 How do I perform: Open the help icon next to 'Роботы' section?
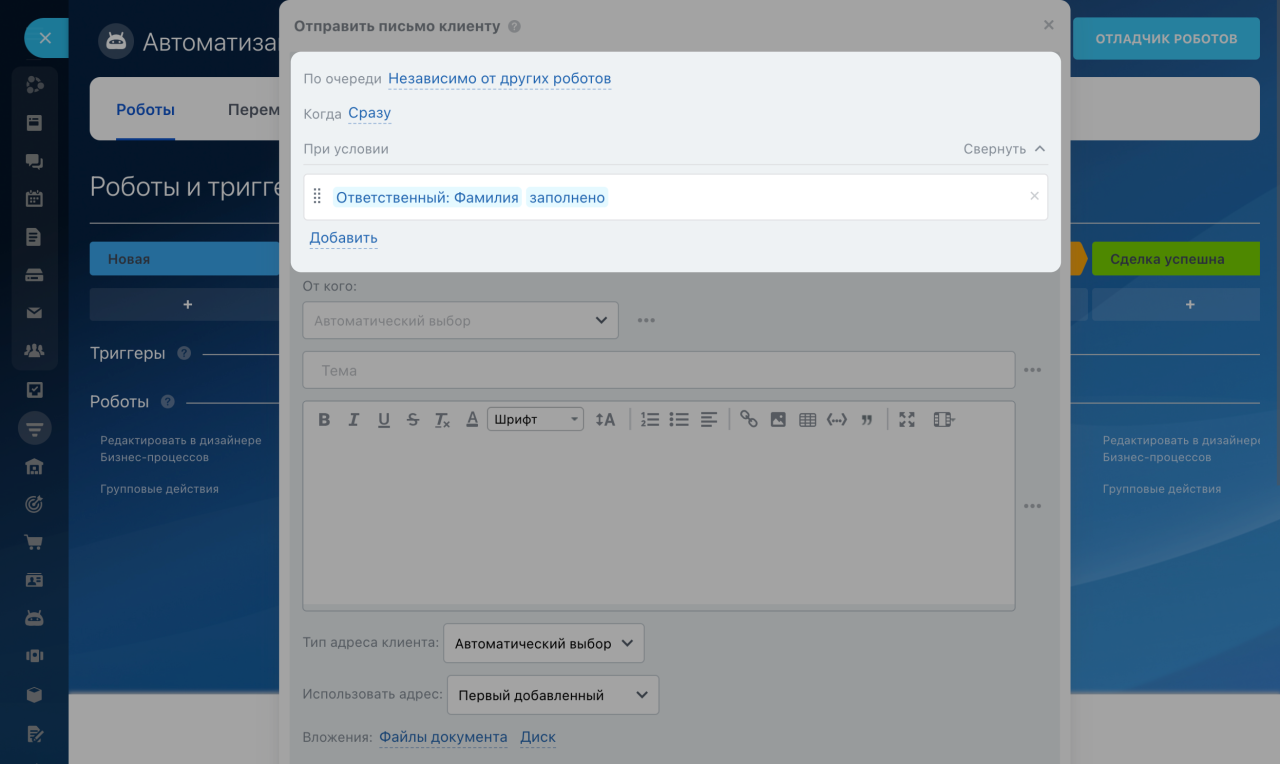(167, 401)
